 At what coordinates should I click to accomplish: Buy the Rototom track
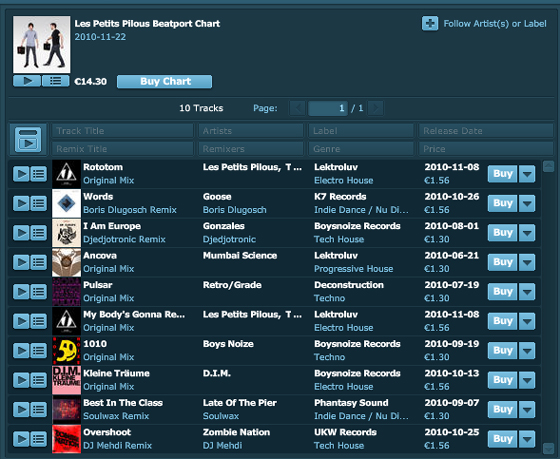point(502,174)
